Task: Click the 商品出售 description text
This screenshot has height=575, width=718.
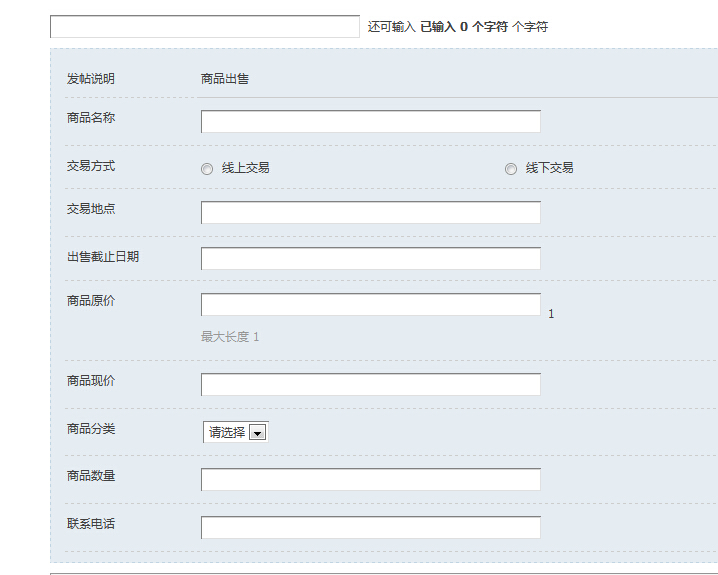Action: [x=225, y=79]
